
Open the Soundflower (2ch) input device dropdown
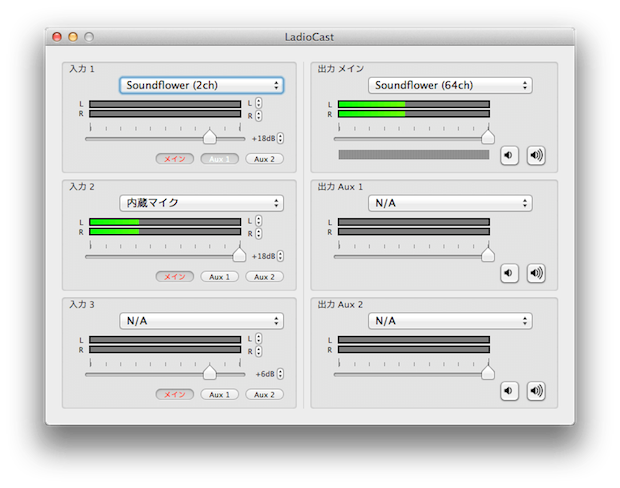[201, 85]
